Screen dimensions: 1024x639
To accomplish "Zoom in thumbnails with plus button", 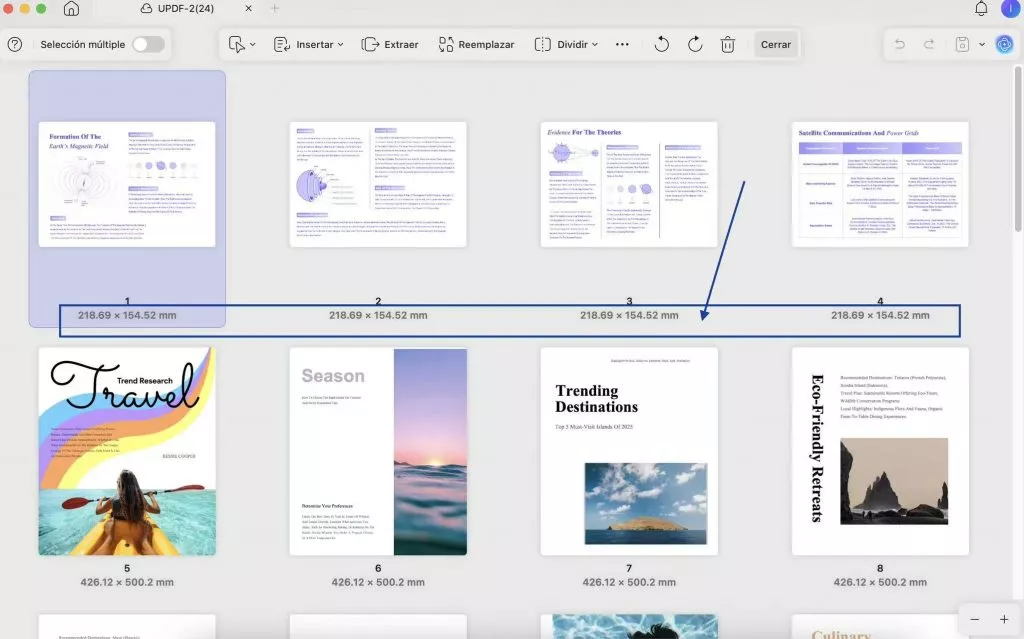I will 1004,619.
